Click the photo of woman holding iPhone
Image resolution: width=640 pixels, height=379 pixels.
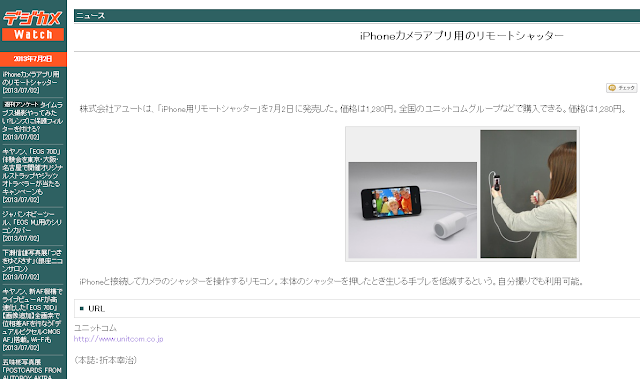[529, 194]
